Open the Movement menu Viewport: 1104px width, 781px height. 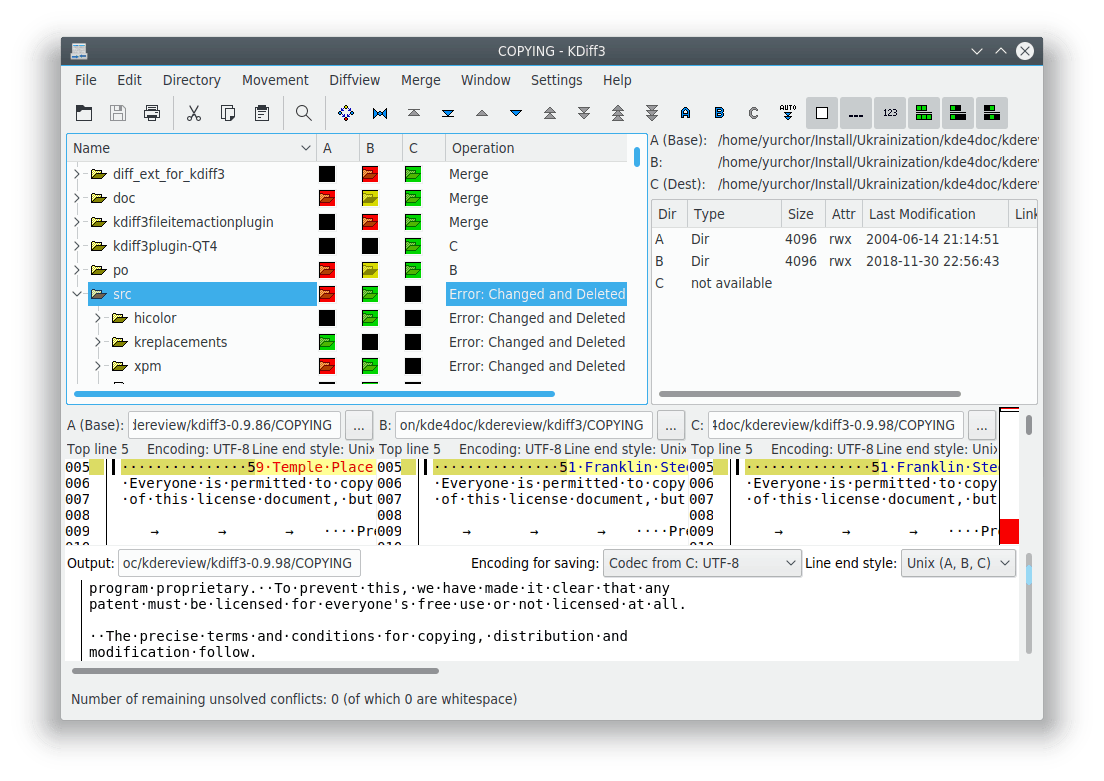click(x=275, y=80)
